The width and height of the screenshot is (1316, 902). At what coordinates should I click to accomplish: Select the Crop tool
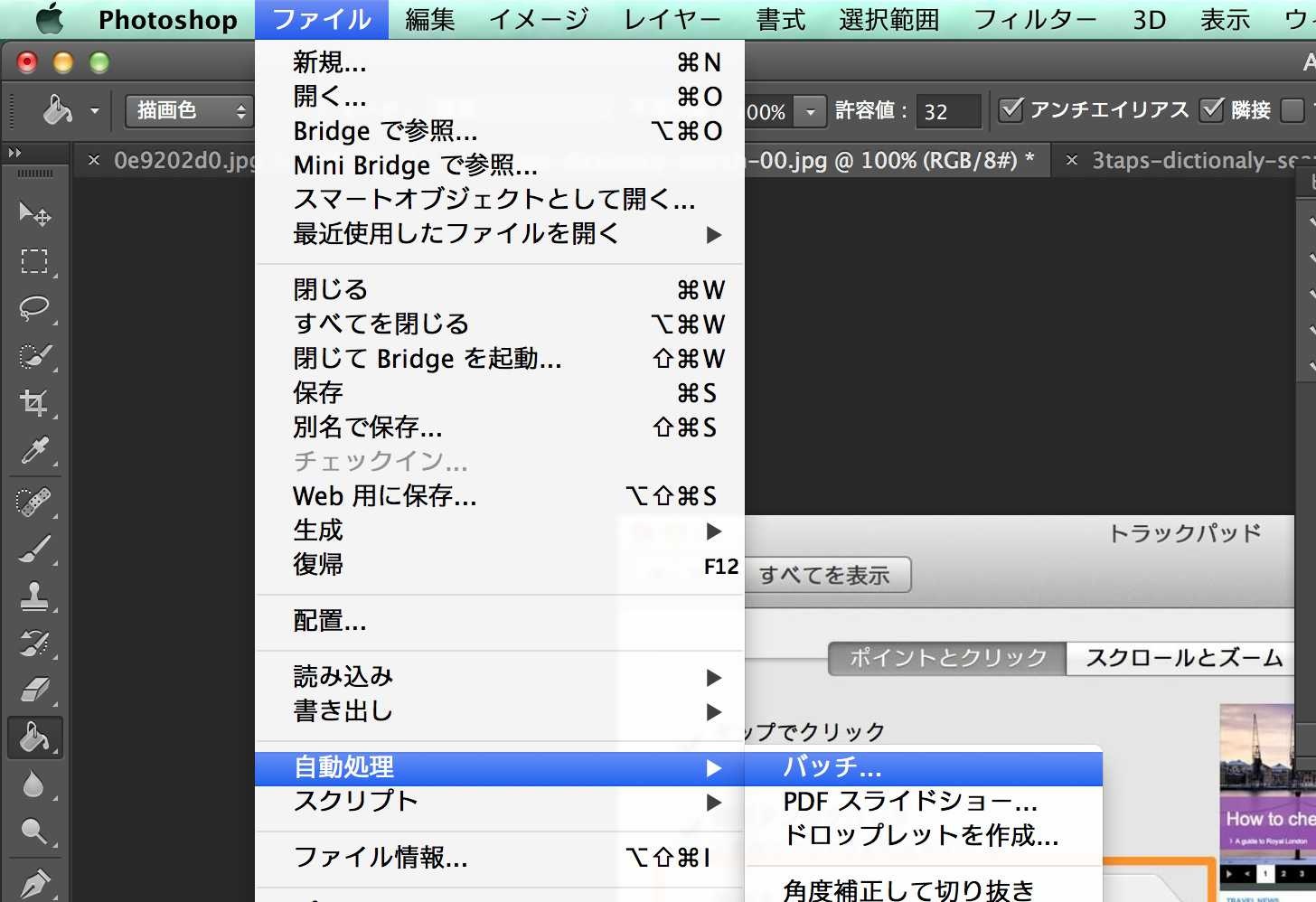[34, 402]
